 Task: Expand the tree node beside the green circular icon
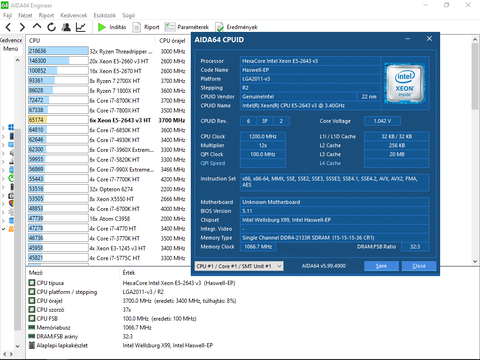tap(3, 178)
